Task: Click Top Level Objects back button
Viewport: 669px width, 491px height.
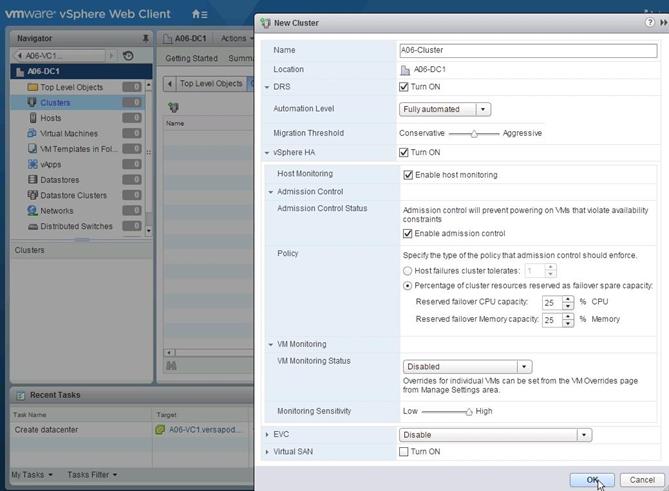Action: (170, 84)
